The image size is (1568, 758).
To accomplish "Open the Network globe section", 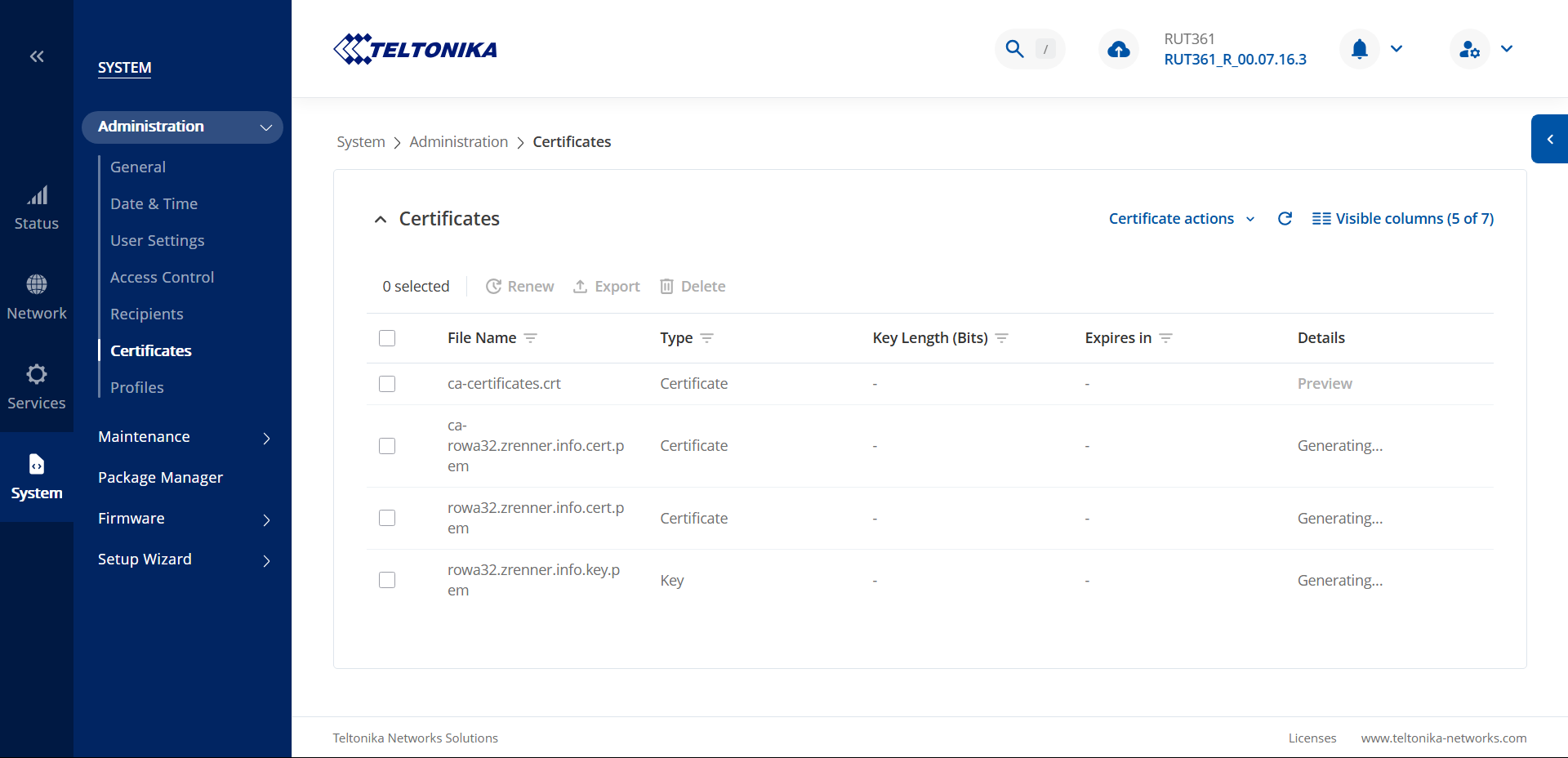I will (x=37, y=297).
